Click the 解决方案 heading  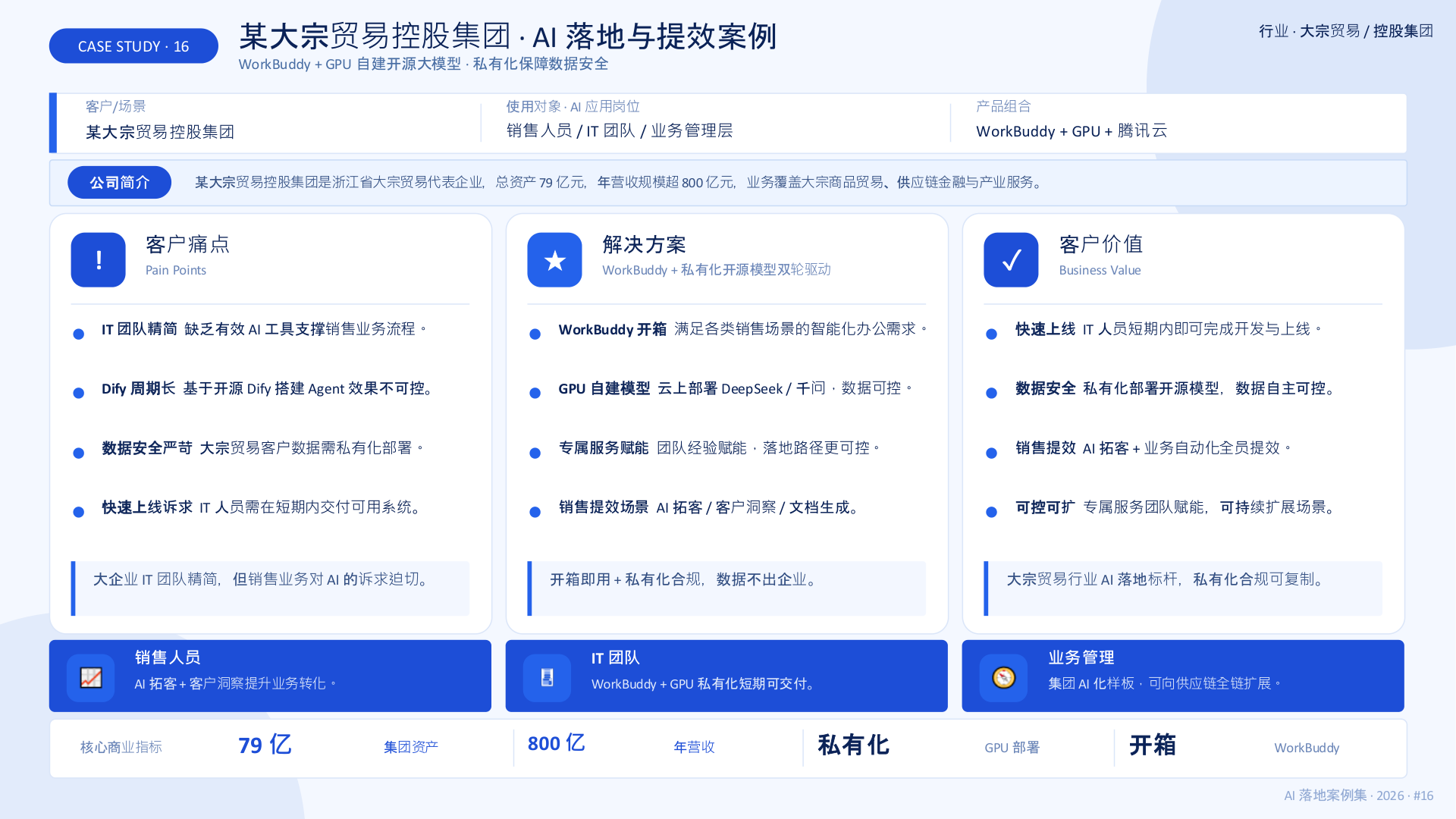pos(645,244)
